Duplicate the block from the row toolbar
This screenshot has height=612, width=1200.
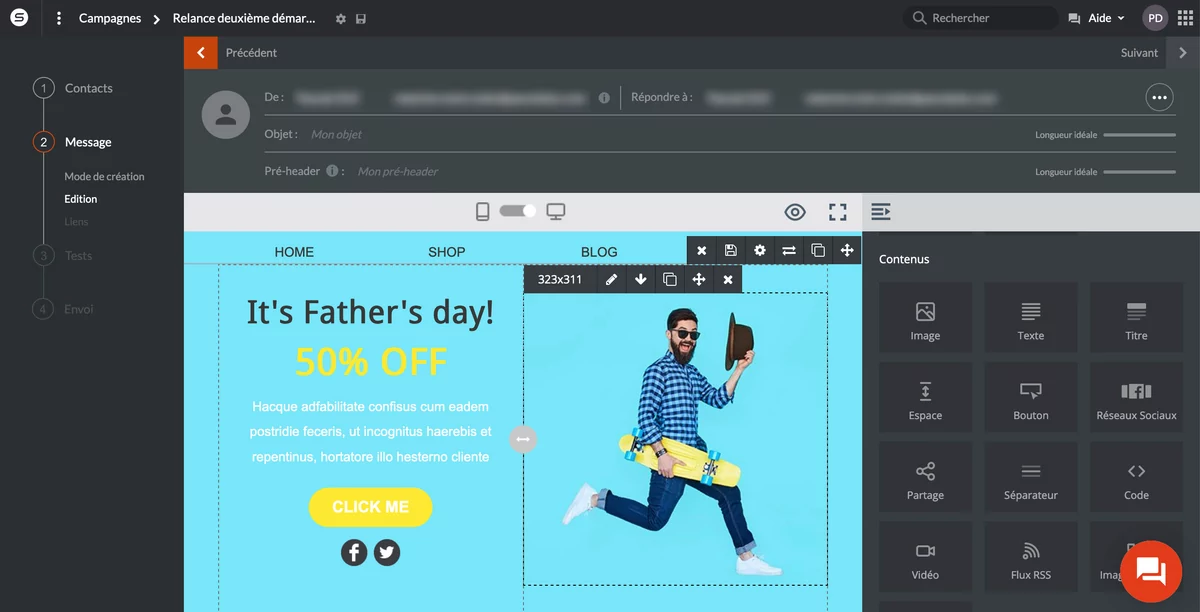pyautogui.click(x=818, y=250)
